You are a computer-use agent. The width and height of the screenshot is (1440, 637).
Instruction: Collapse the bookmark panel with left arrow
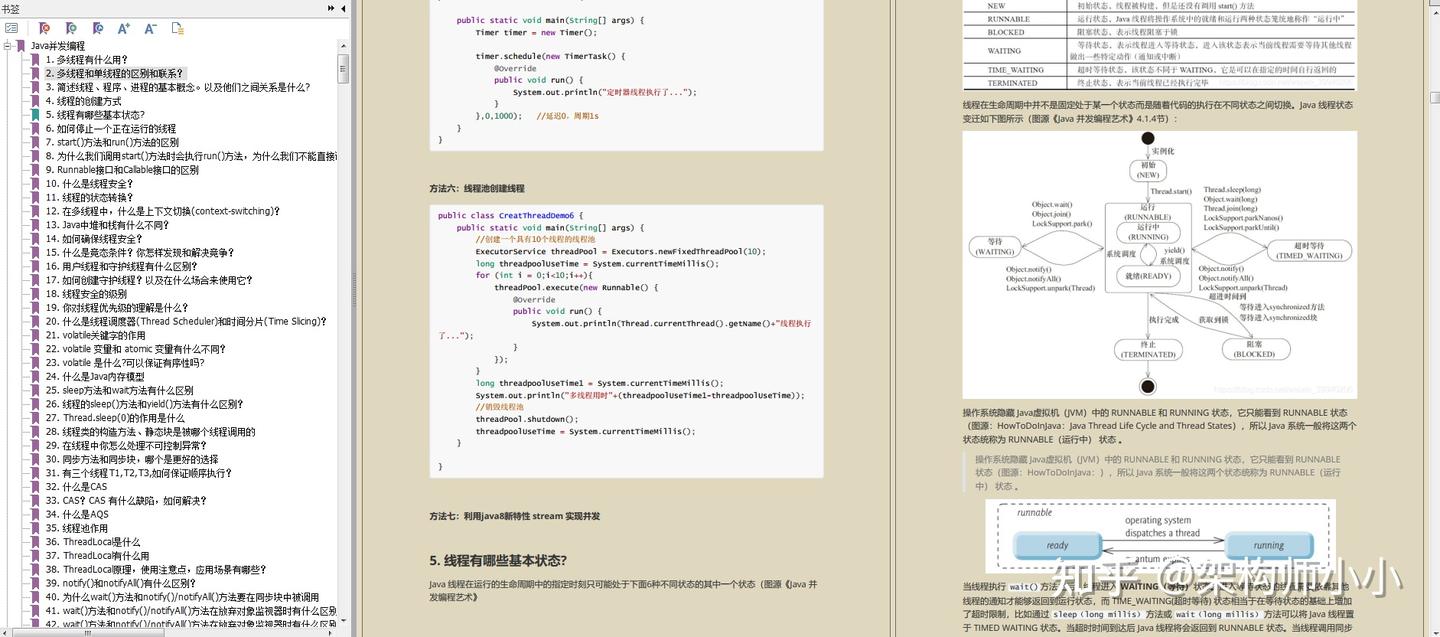coord(344,8)
